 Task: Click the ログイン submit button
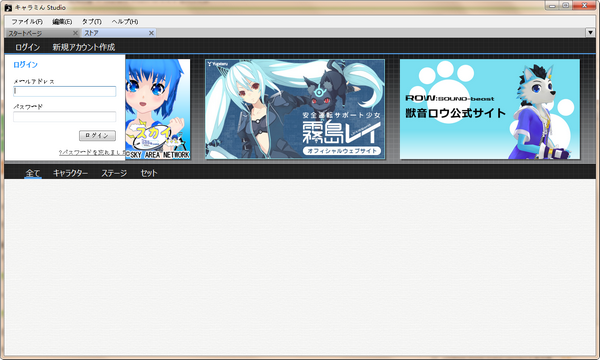[x=97, y=135]
